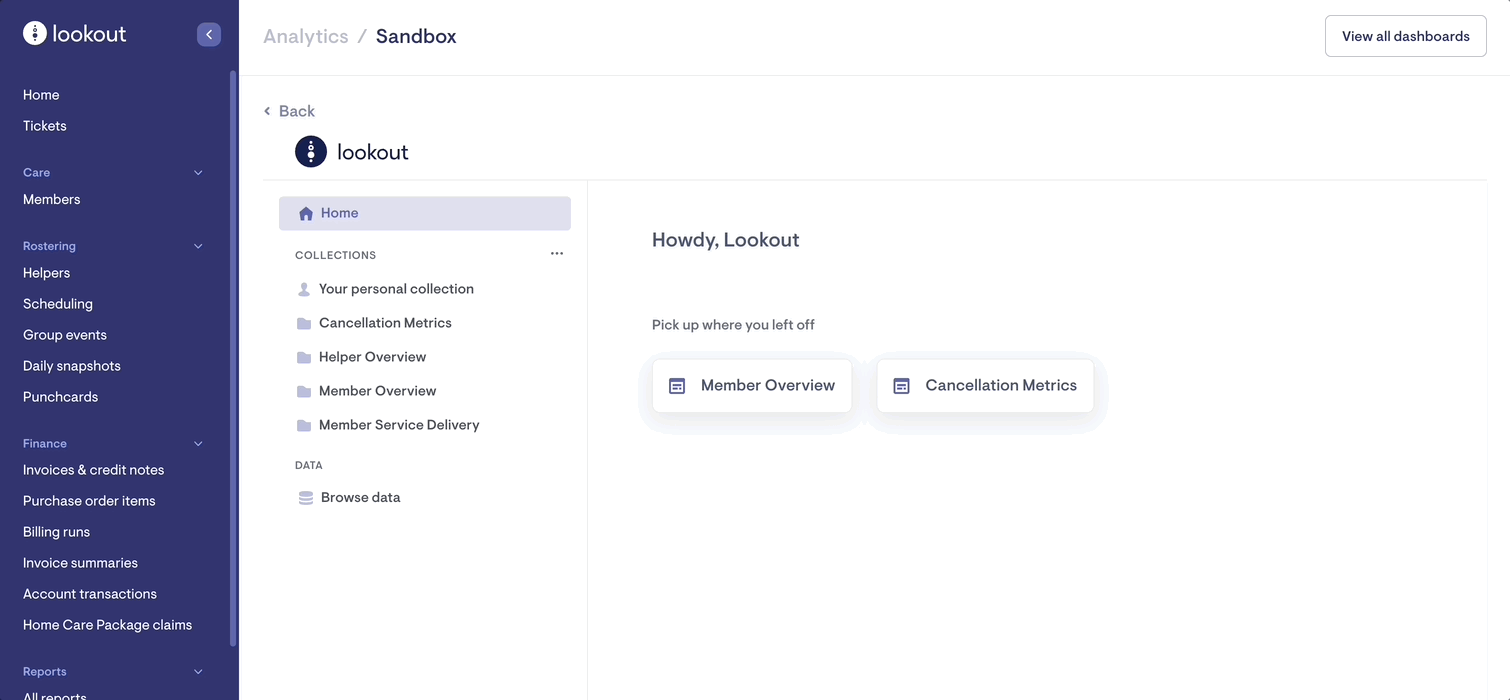Viewport: 1510px width, 700px height.
Task: Click the folder icon beside Cancellation Metrics
Action: click(x=304, y=323)
